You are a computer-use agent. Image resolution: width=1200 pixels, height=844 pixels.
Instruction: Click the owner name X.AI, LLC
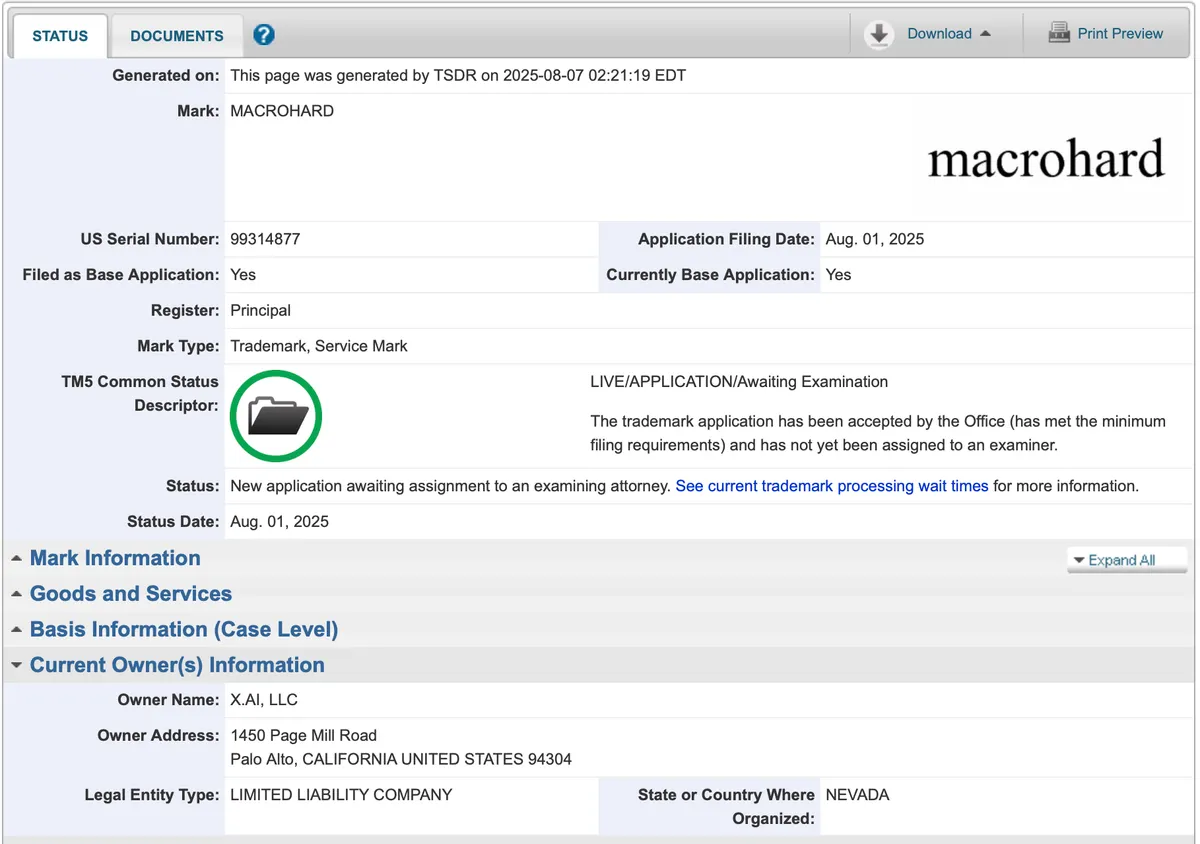[x=264, y=700]
